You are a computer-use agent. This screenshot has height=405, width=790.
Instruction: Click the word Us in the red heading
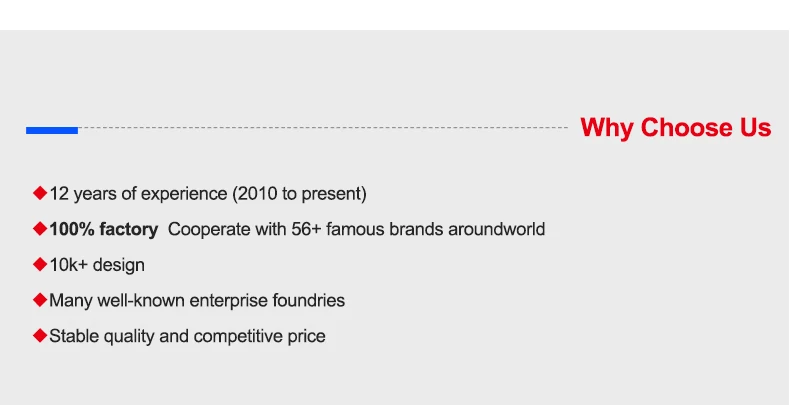point(753,128)
